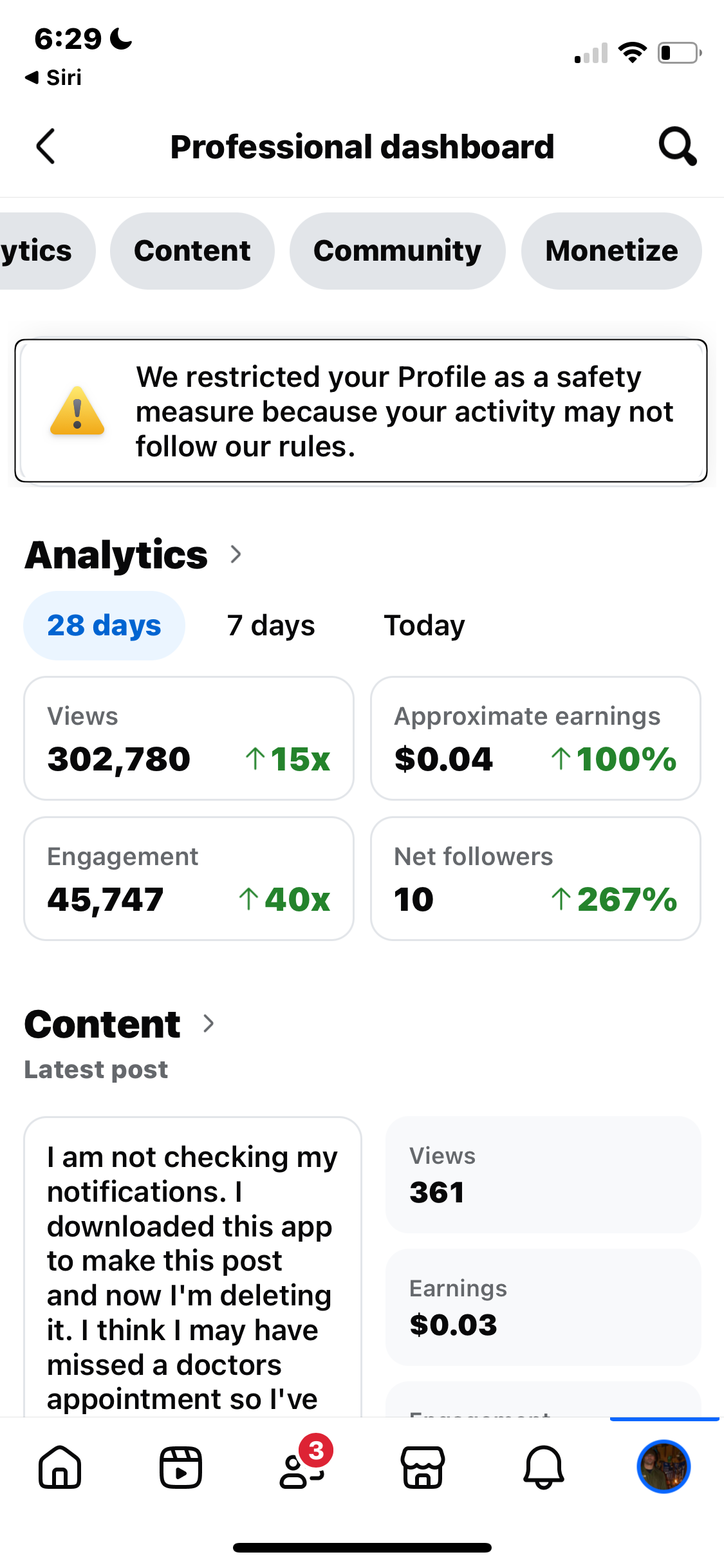The image size is (724, 1568).
Task: Open the Views 302,780 card
Action: coord(189,738)
